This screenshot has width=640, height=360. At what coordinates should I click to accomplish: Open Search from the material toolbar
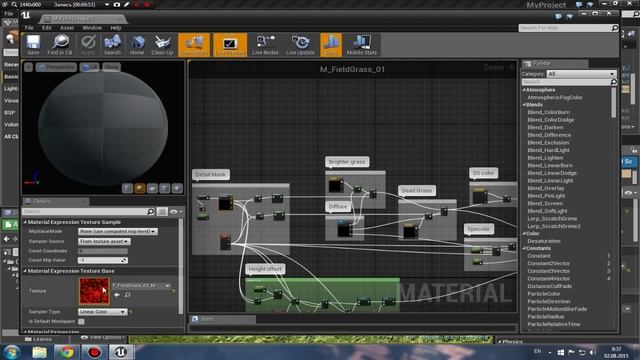click(x=112, y=44)
